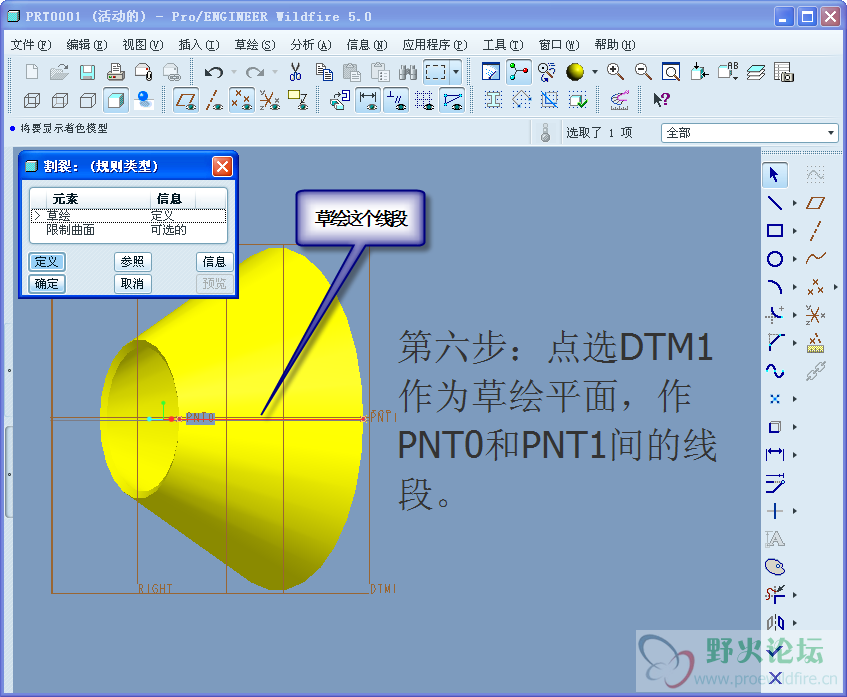Select the arrow pick tool in sketcher toolbar

pyautogui.click(x=775, y=175)
